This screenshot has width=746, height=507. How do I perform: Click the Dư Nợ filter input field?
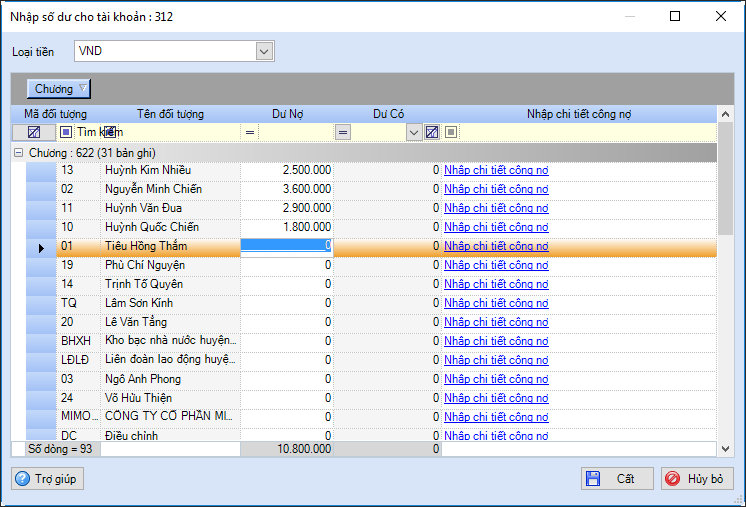click(295, 132)
